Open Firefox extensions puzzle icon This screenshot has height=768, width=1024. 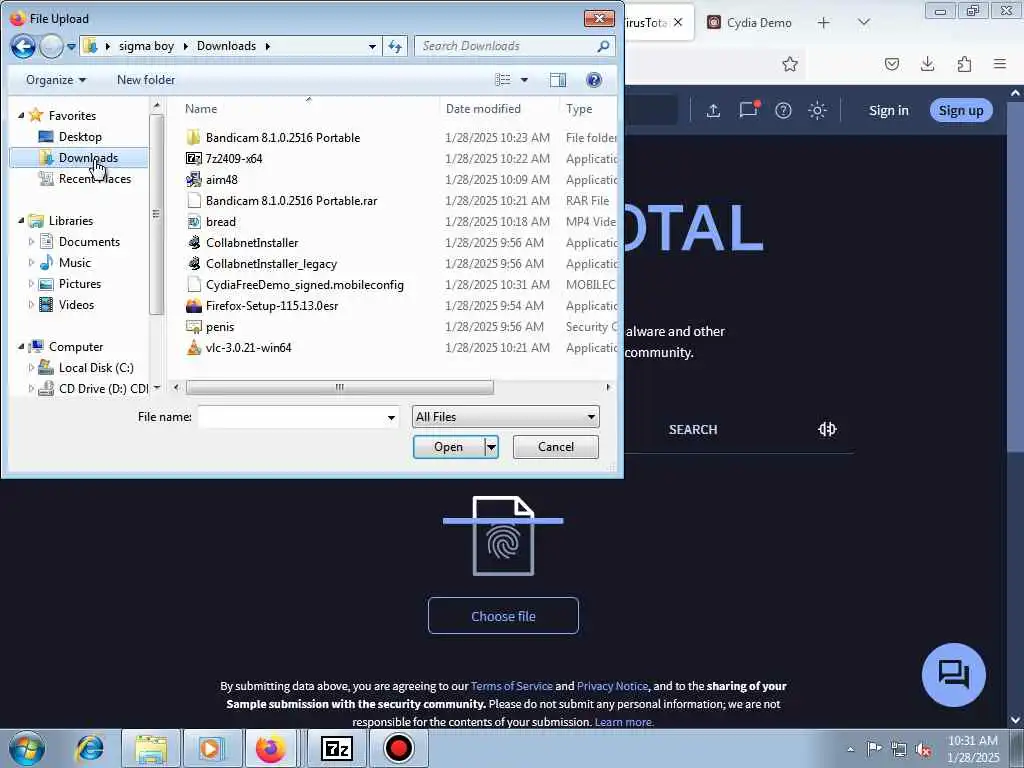point(964,64)
